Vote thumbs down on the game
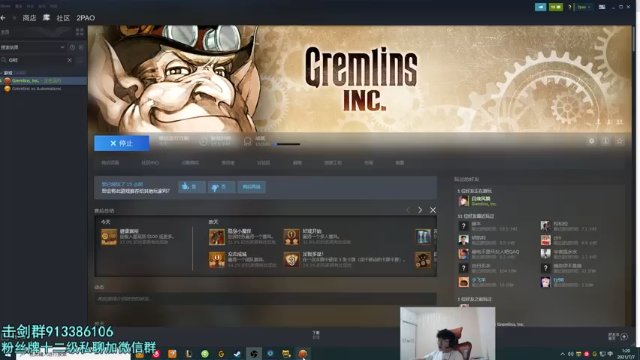 [x=221, y=187]
